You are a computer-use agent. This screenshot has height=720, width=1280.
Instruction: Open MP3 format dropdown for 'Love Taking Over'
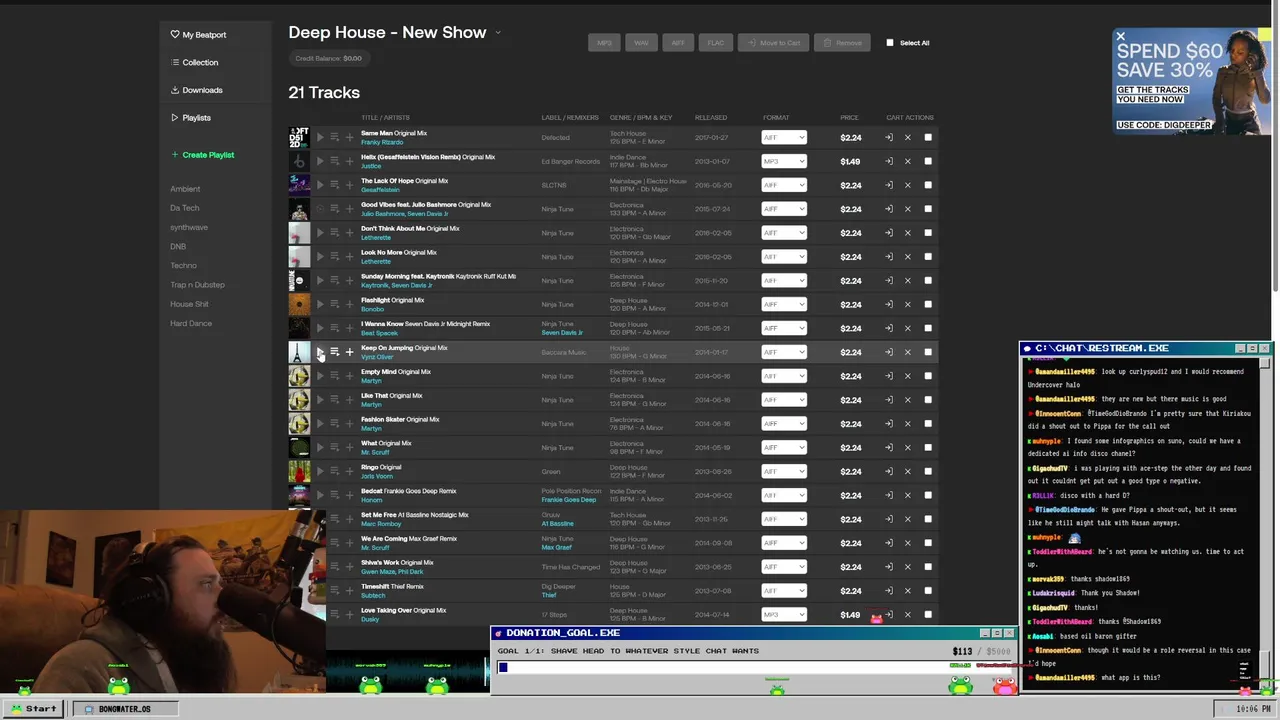(x=784, y=615)
